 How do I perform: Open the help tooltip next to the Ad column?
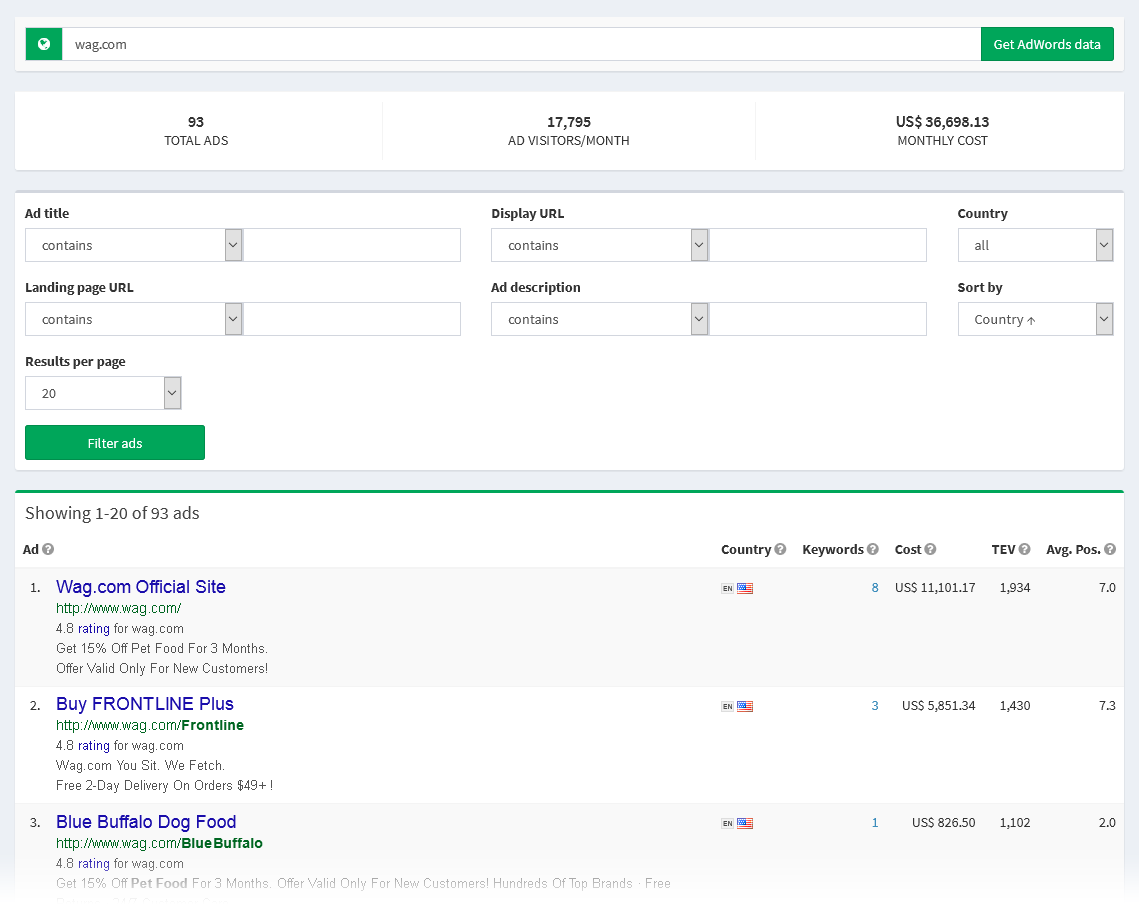click(x=50, y=549)
